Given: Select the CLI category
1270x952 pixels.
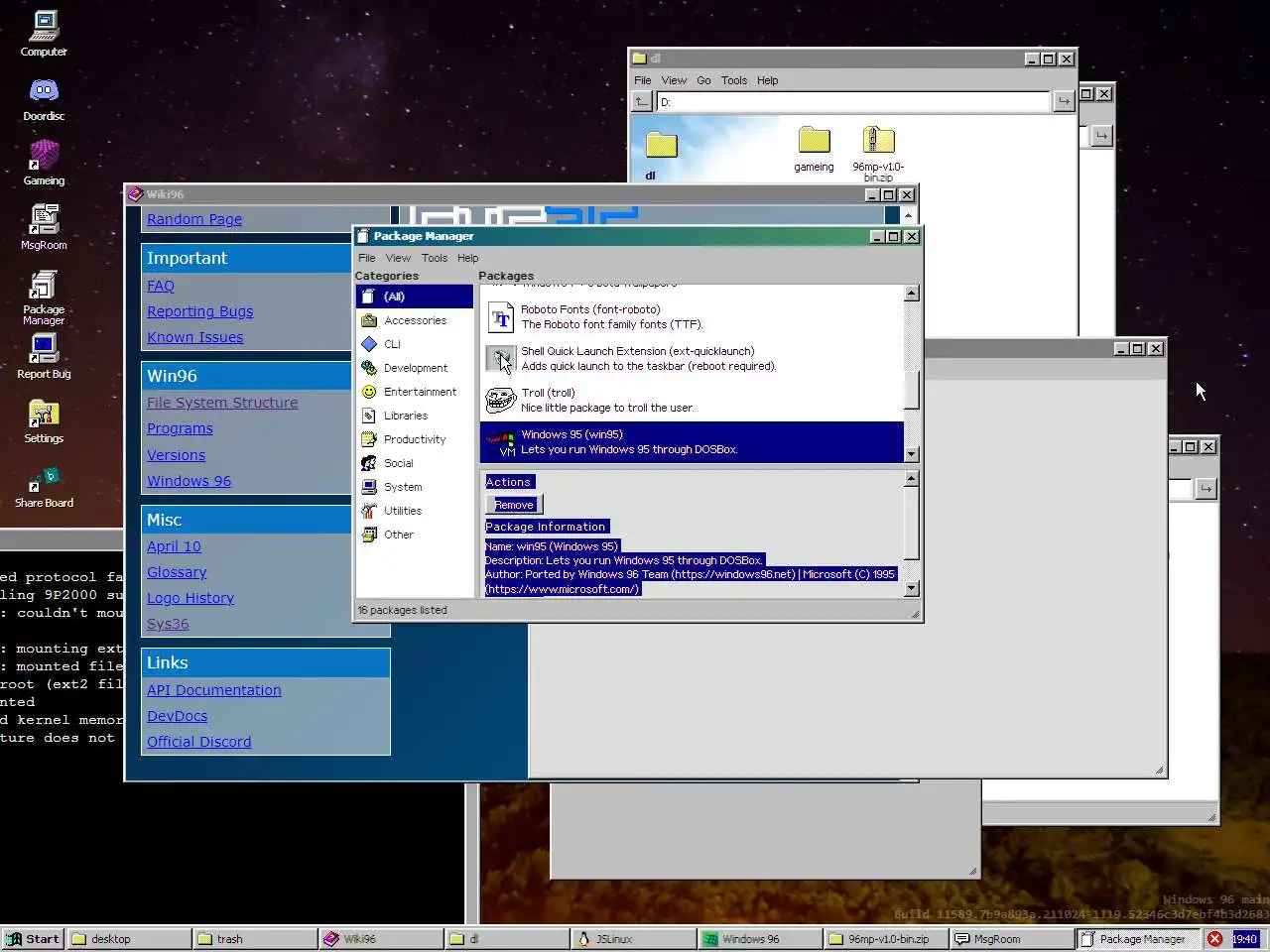Looking at the screenshot, I should pos(414,344).
